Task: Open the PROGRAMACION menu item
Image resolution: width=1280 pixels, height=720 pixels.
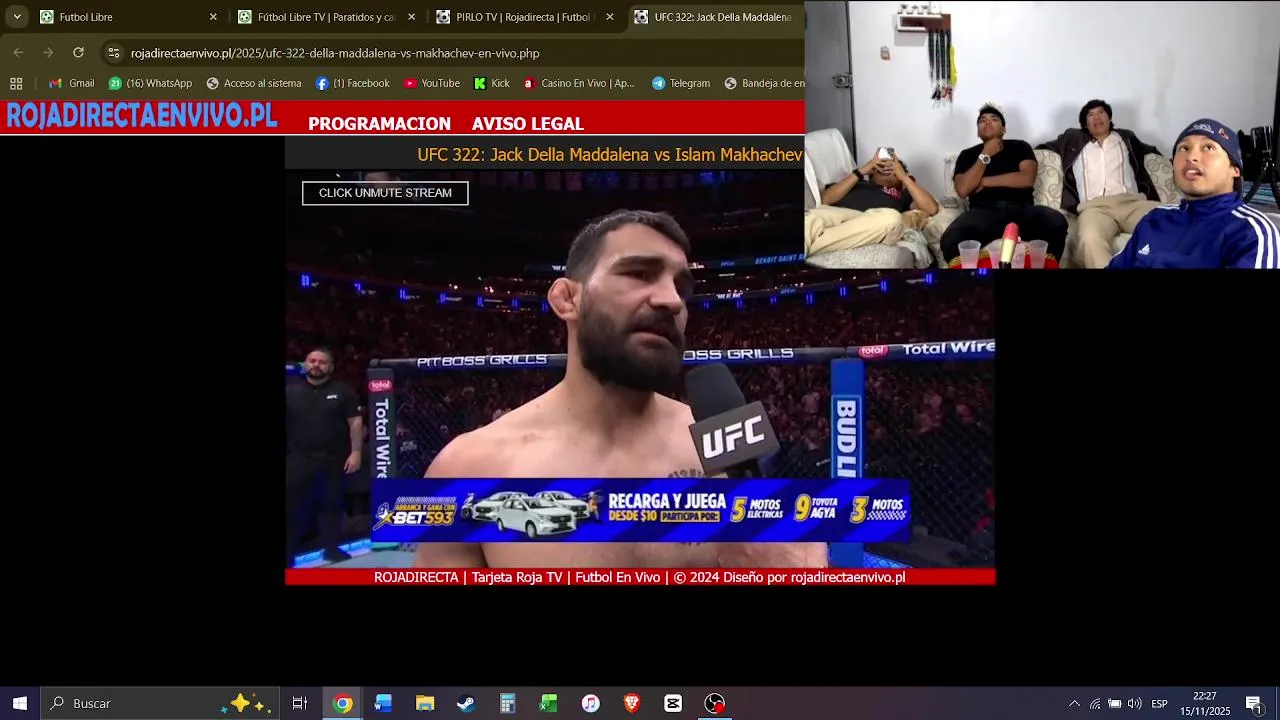Action: tap(379, 124)
